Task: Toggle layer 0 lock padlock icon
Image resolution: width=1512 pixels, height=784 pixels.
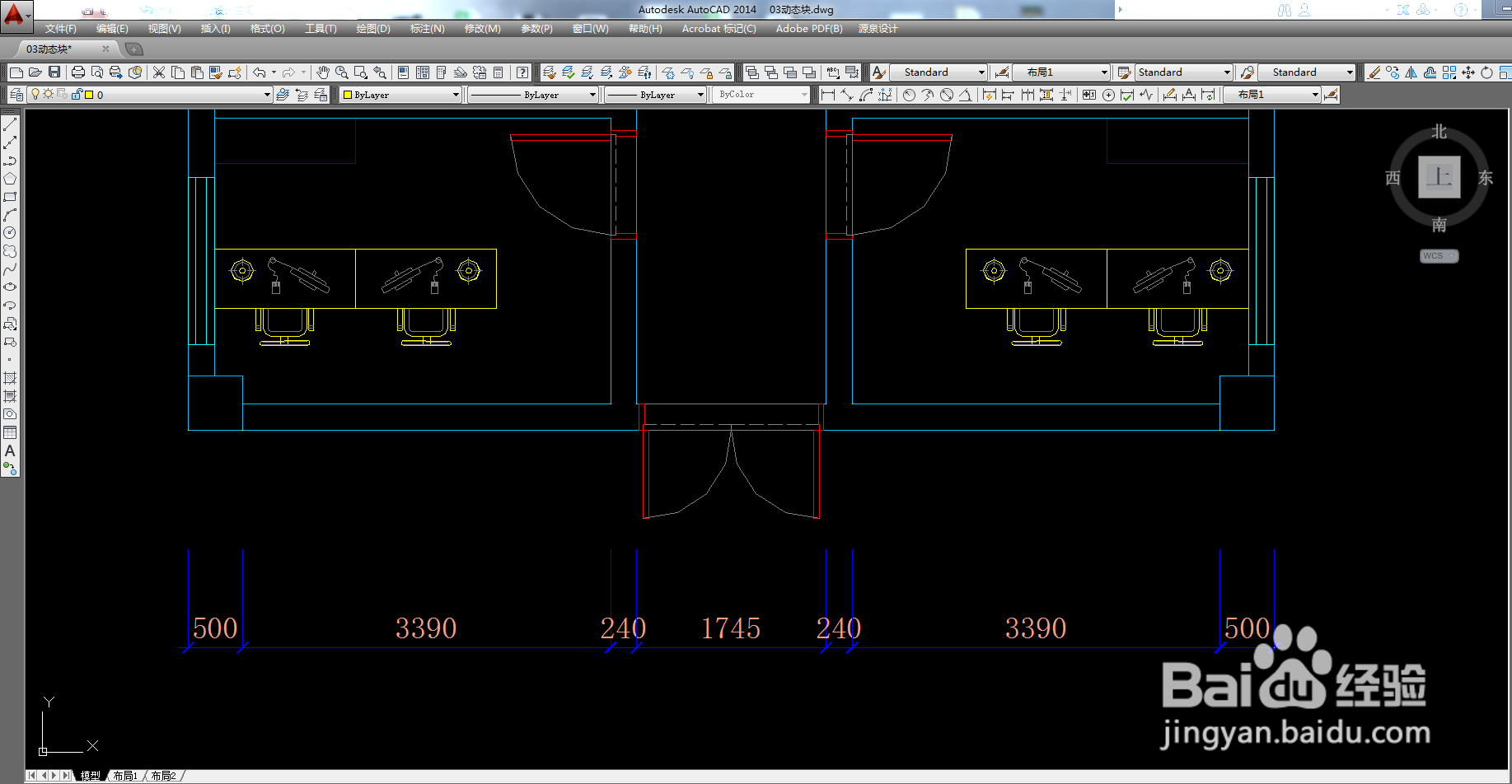Action: (x=77, y=95)
